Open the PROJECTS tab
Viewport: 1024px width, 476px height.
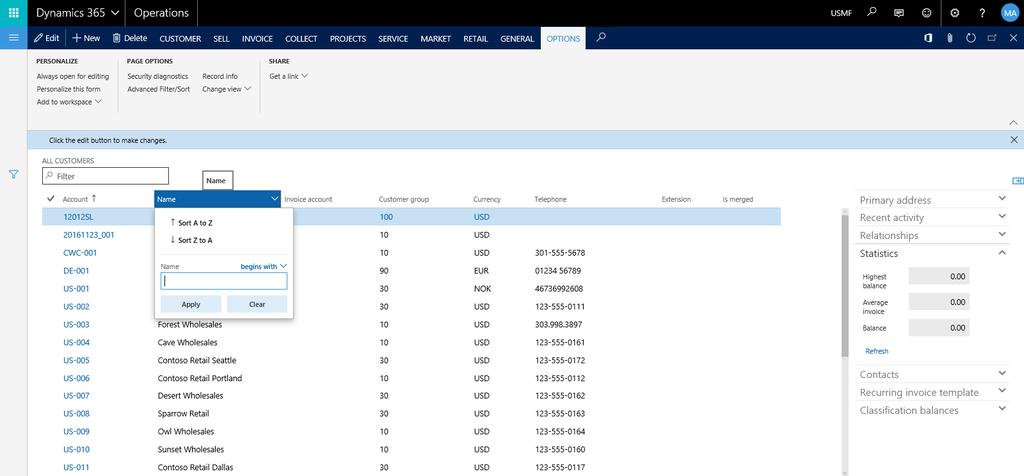pos(347,39)
